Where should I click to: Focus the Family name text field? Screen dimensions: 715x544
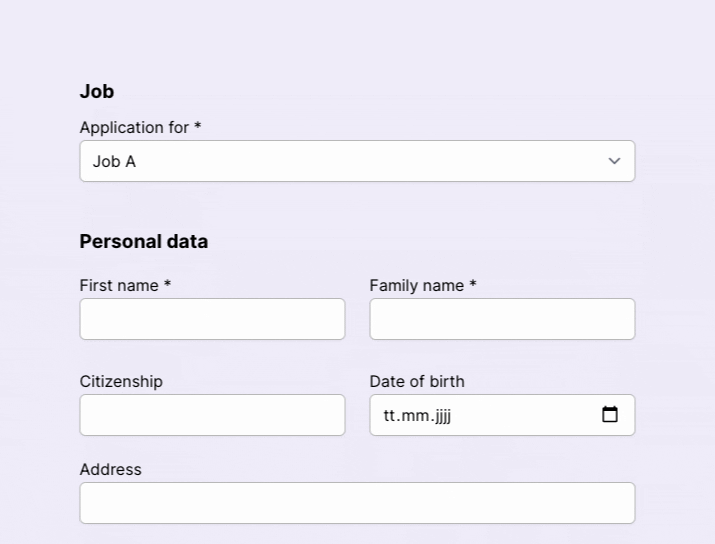click(502, 319)
